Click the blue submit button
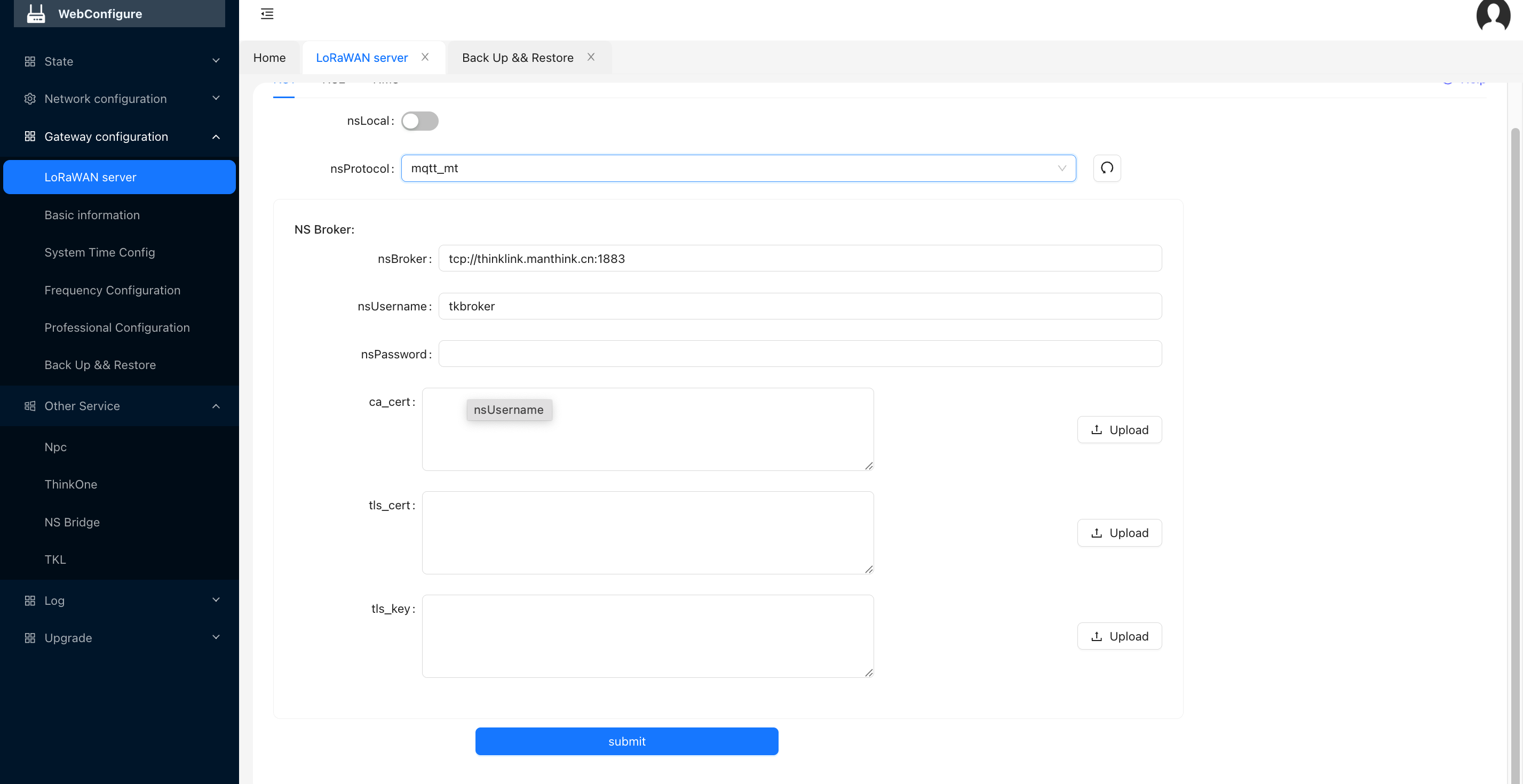The height and width of the screenshot is (784, 1523). 626,741
